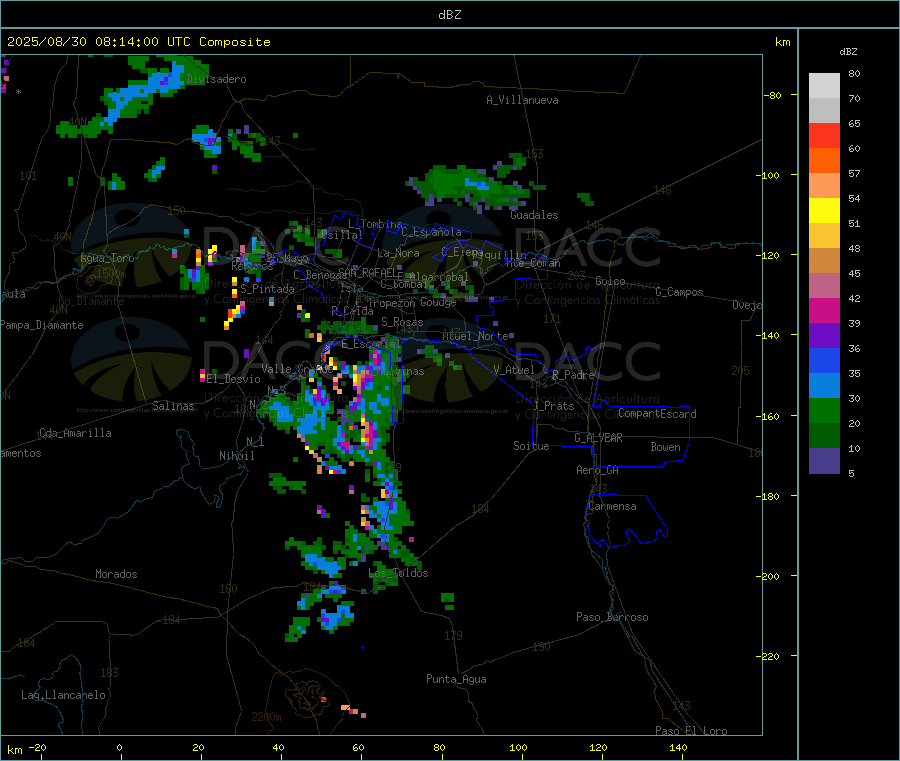Screen dimensions: 900x761
Task: Select the Agua_Toro location label
Action: tap(107, 258)
